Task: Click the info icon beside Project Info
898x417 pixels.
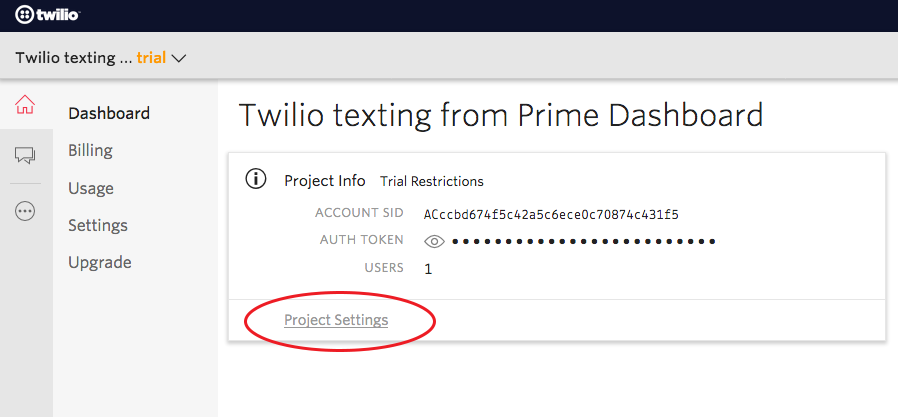Action: click(256, 180)
